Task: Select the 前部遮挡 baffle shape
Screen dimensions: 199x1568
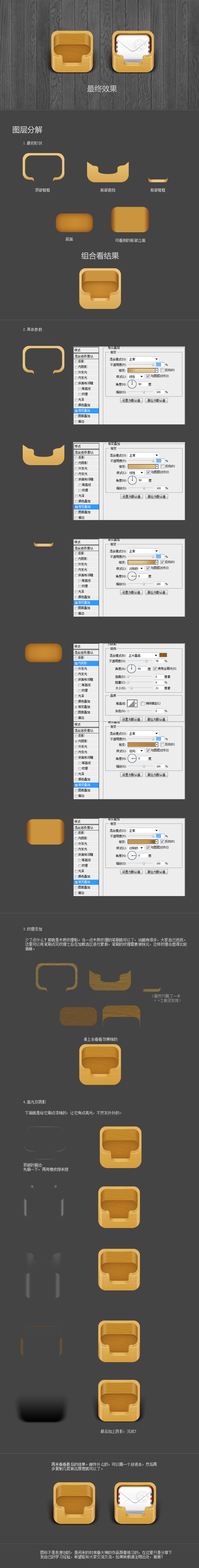Action: (108, 172)
